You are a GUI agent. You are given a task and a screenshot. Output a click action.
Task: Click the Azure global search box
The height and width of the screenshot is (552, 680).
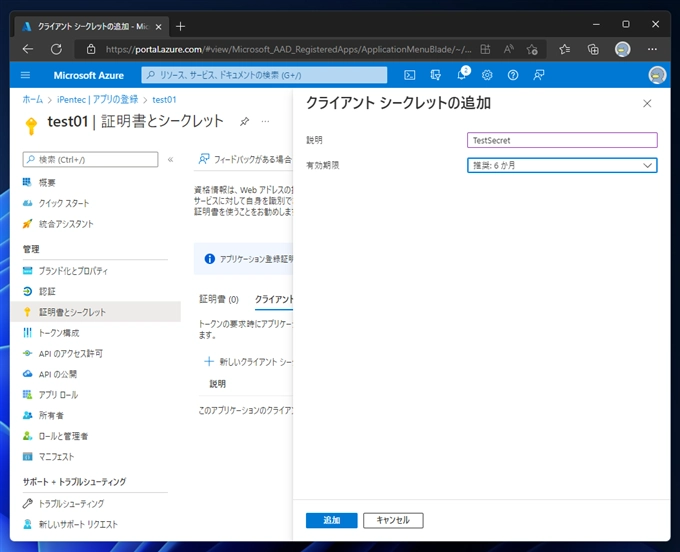pos(264,75)
